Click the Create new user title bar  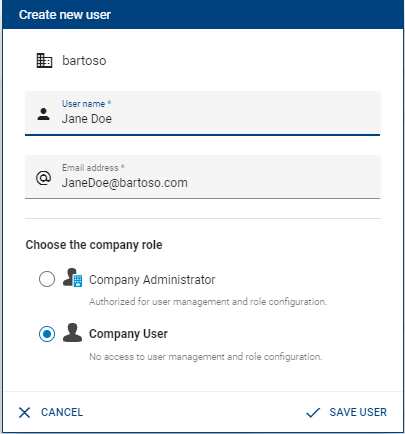203,15
